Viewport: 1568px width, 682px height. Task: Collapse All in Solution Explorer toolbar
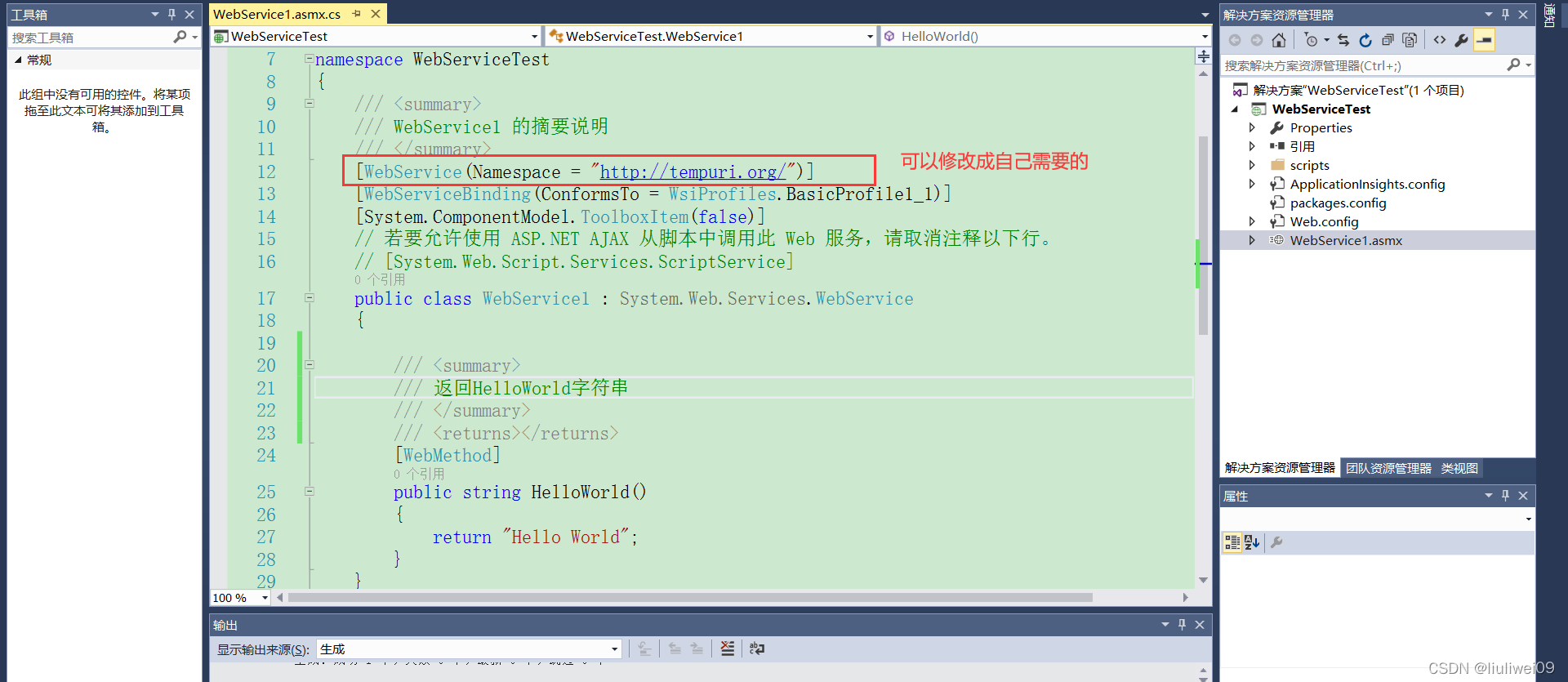point(1388,40)
